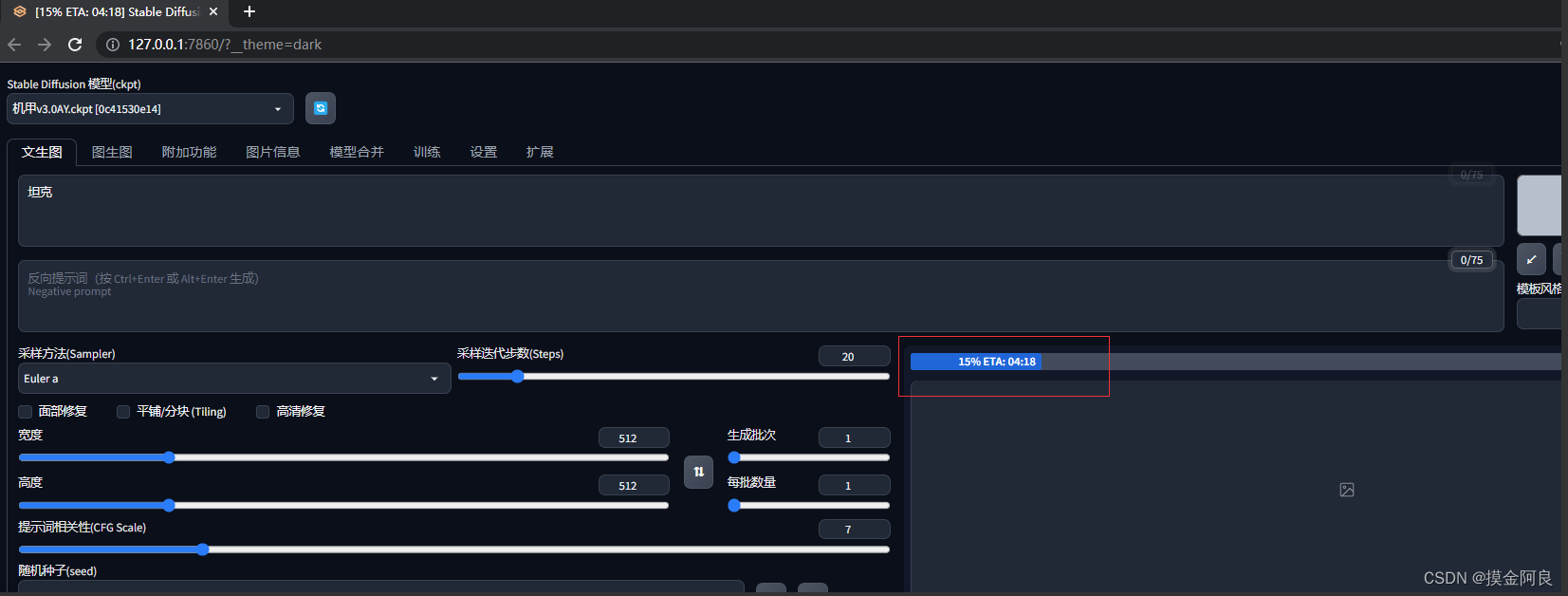Swap width and height values
The width and height of the screenshot is (1568, 596).
[x=698, y=472]
